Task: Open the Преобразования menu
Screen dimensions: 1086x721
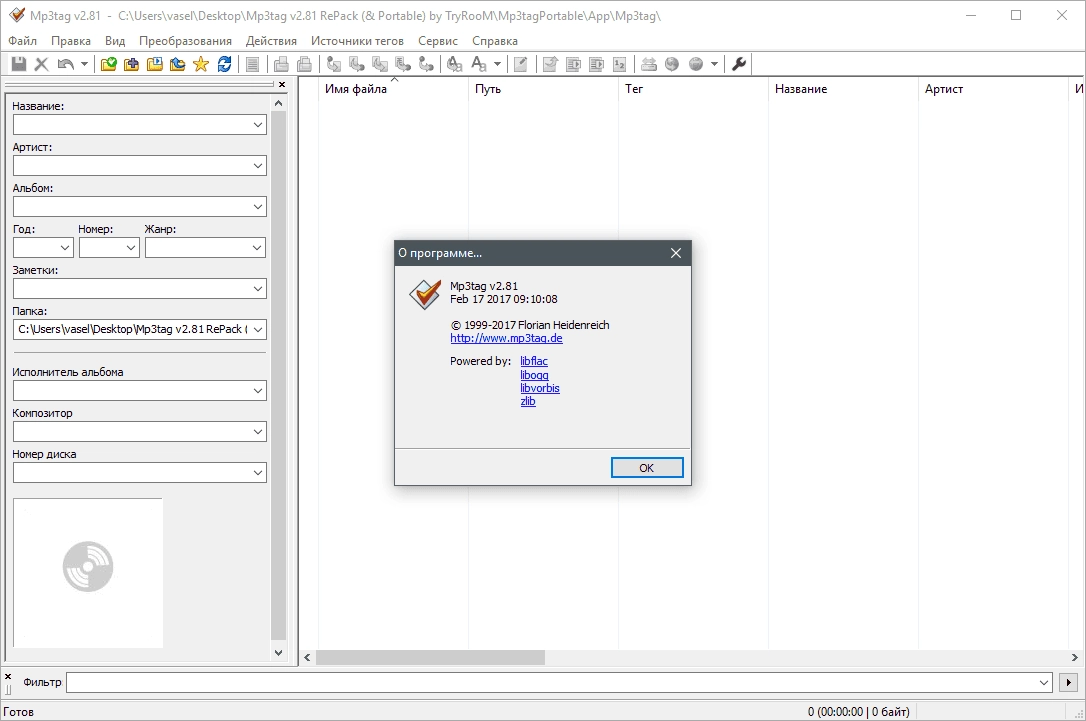Action: tap(185, 41)
